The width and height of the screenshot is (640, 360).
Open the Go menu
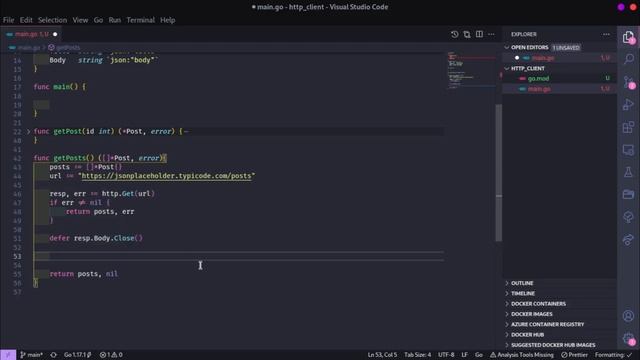click(98, 20)
